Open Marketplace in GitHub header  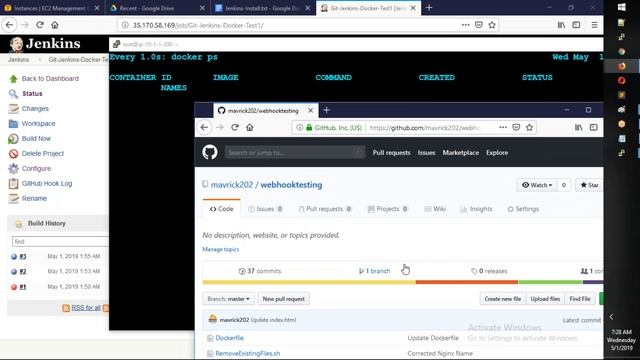click(460, 152)
